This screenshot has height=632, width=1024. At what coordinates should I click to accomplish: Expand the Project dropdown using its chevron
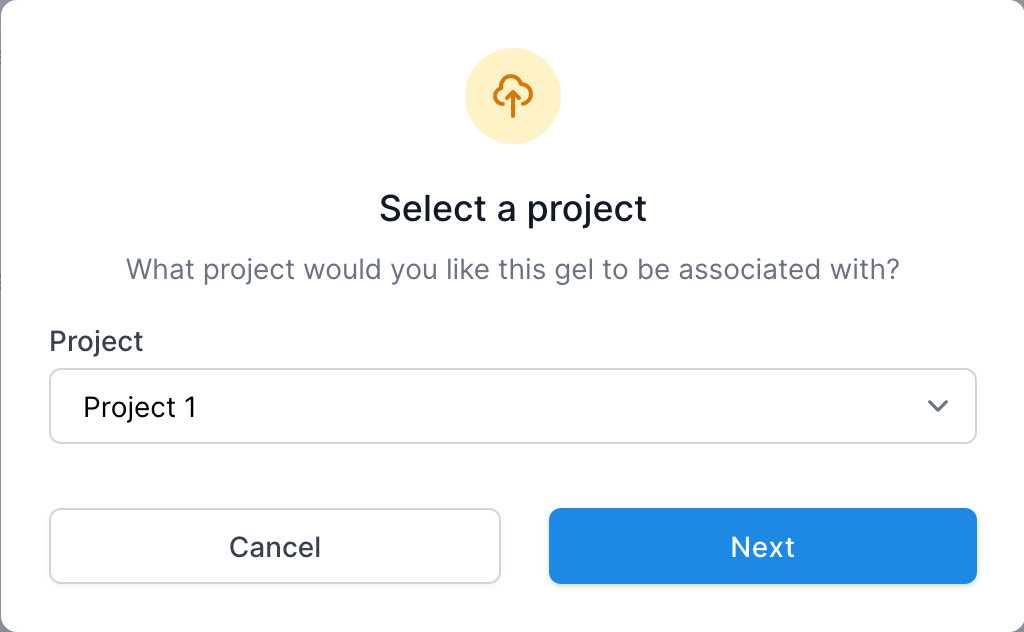[938, 406]
